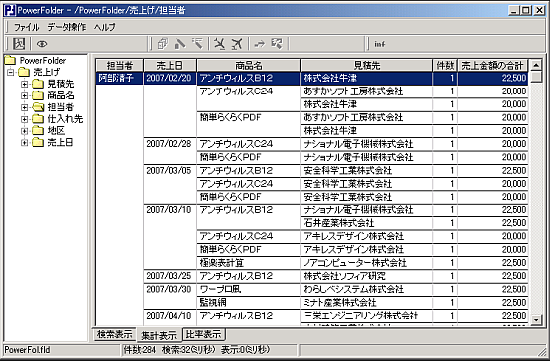Screen dimensions: 550x361
Task: Click the pencil-shaped icon beside the copy icon
Action: coord(180,44)
